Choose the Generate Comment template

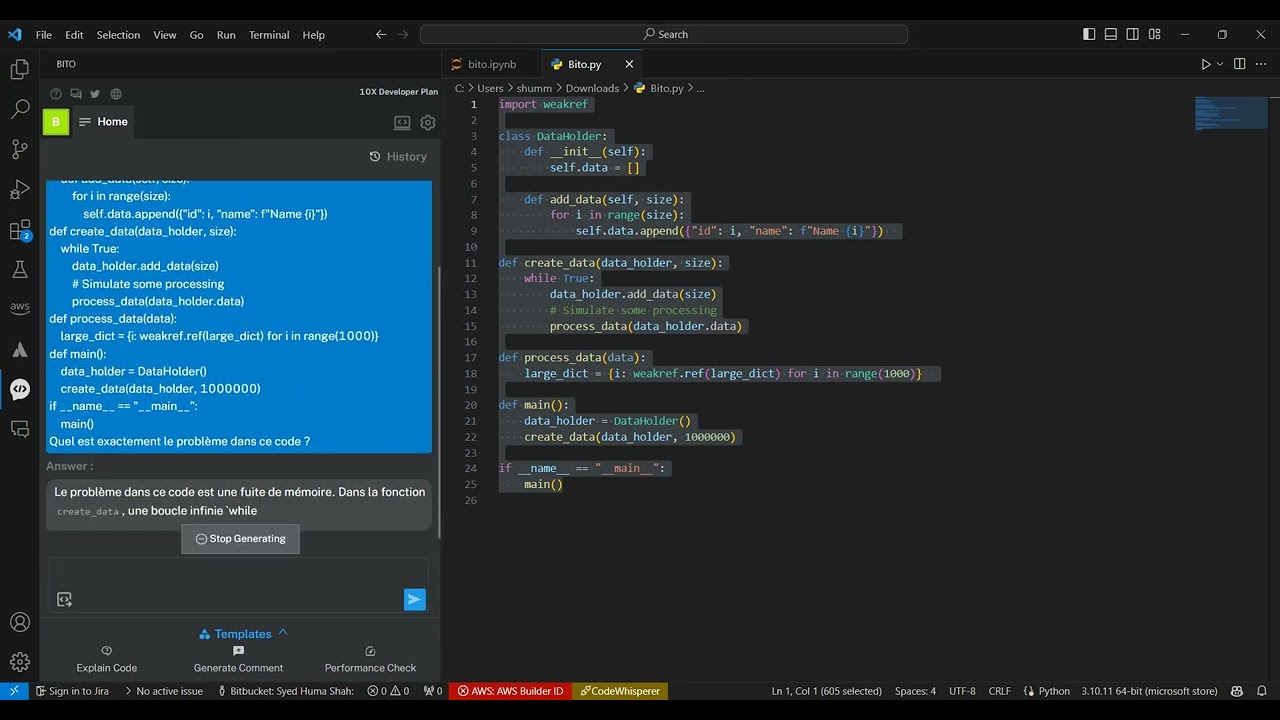(x=238, y=659)
